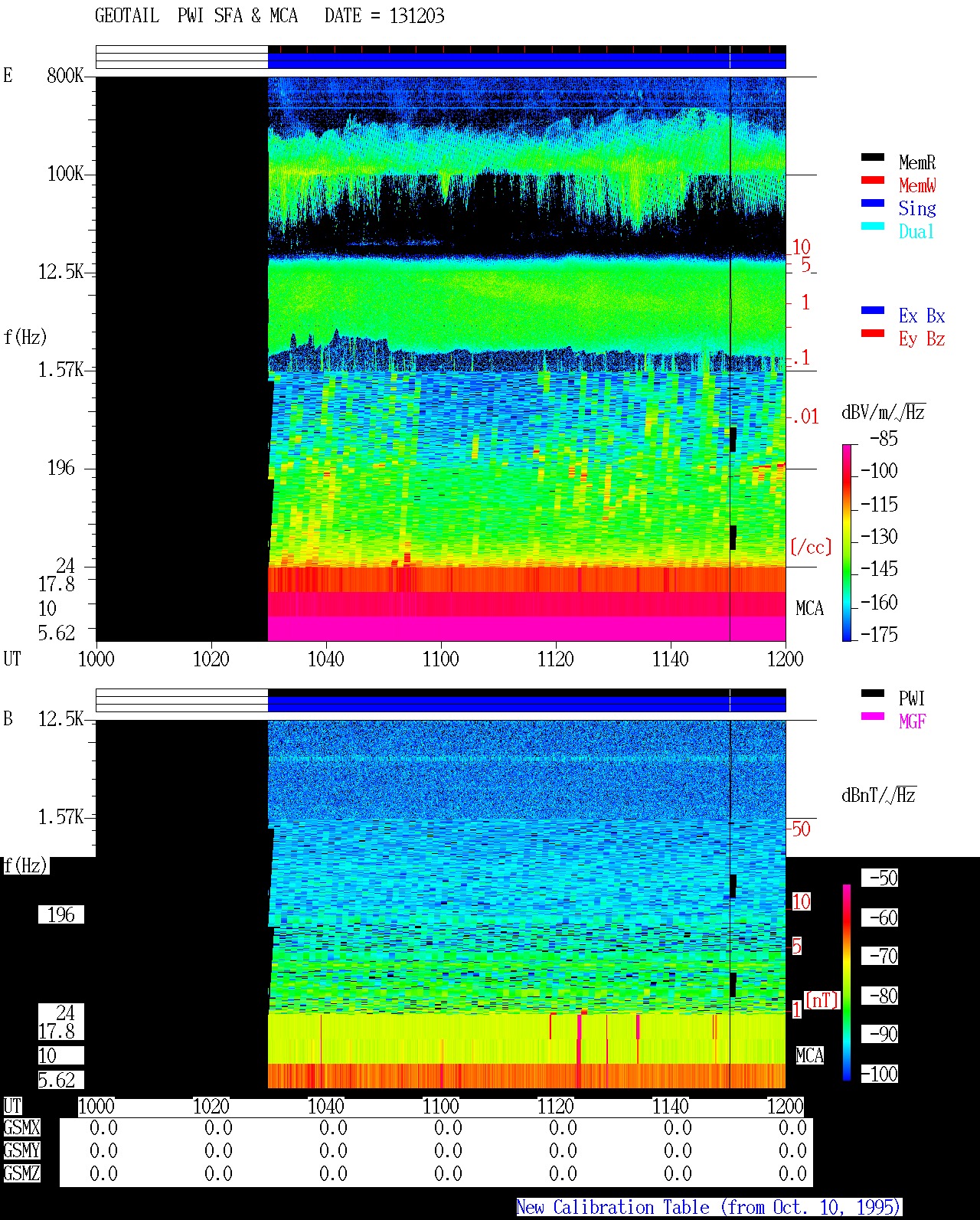Click the red .01 density scale label
Viewport: 980px width, 1220px height.
(x=805, y=417)
